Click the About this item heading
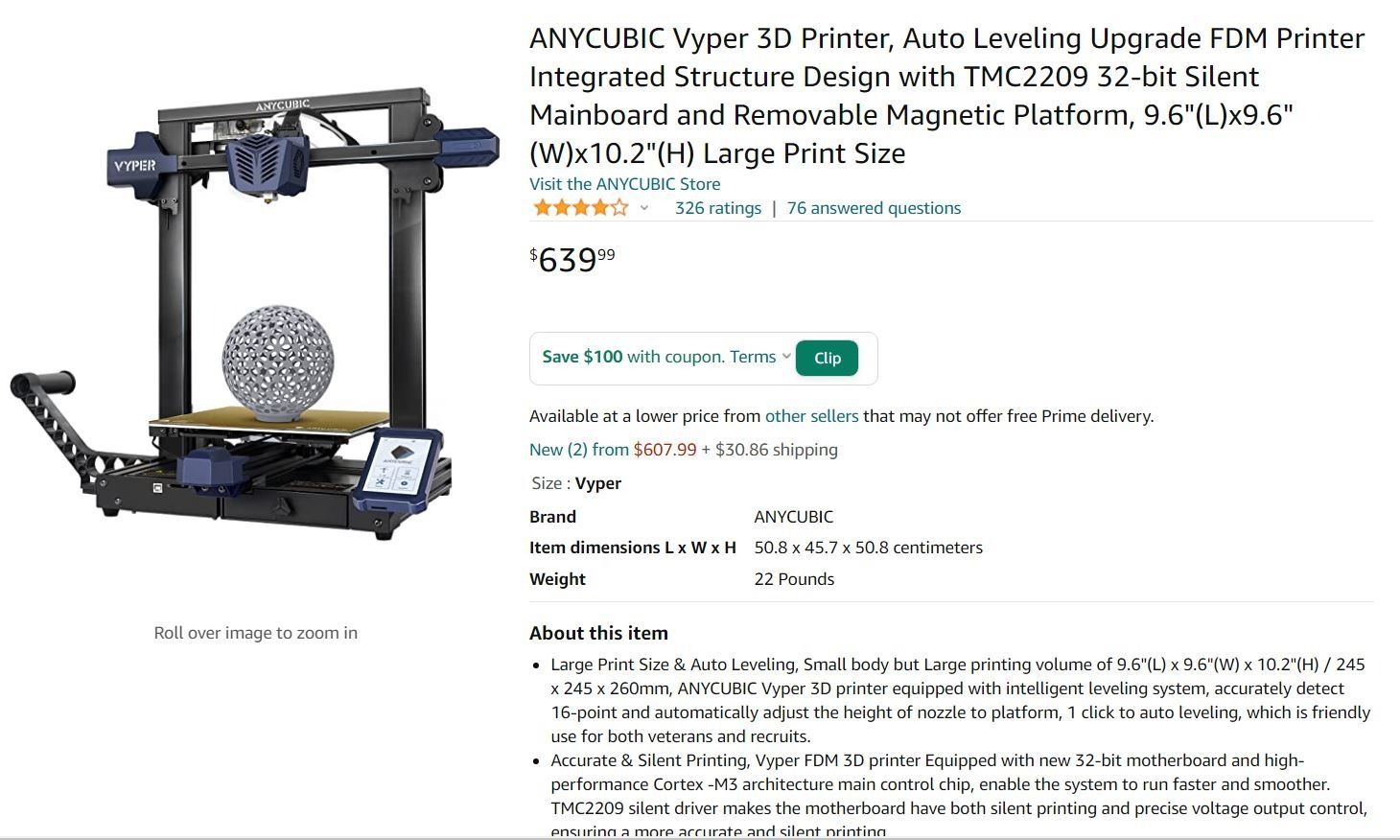This screenshot has width=1400, height=840. click(598, 633)
